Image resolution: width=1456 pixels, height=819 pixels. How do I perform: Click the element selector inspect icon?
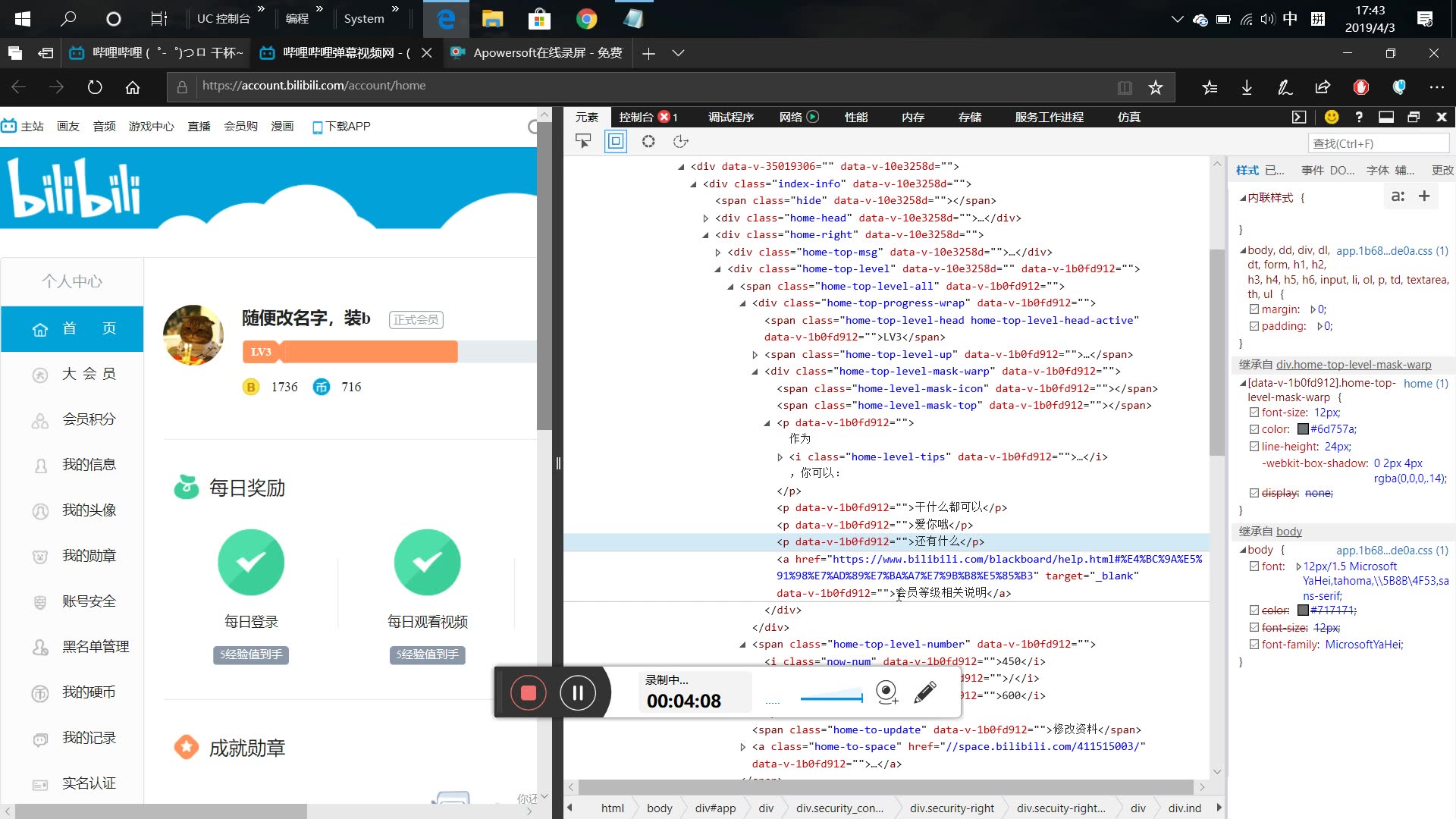(x=583, y=141)
